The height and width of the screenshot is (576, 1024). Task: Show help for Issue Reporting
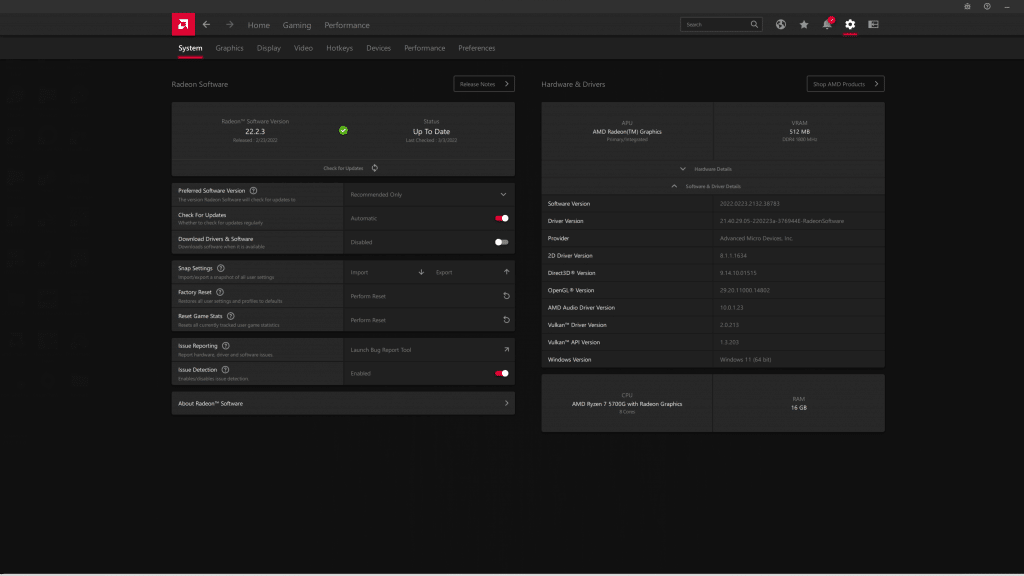point(225,345)
